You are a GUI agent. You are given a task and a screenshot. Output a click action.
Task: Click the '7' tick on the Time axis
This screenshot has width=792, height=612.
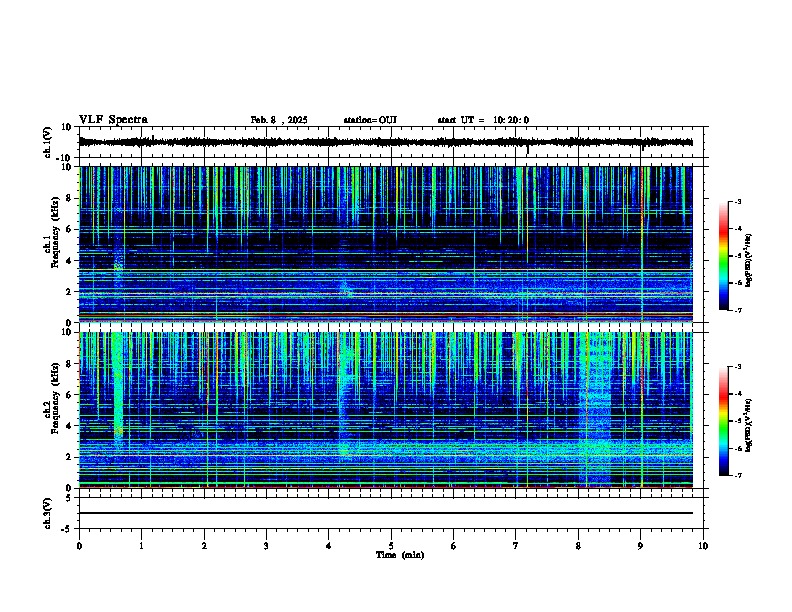[516, 545]
